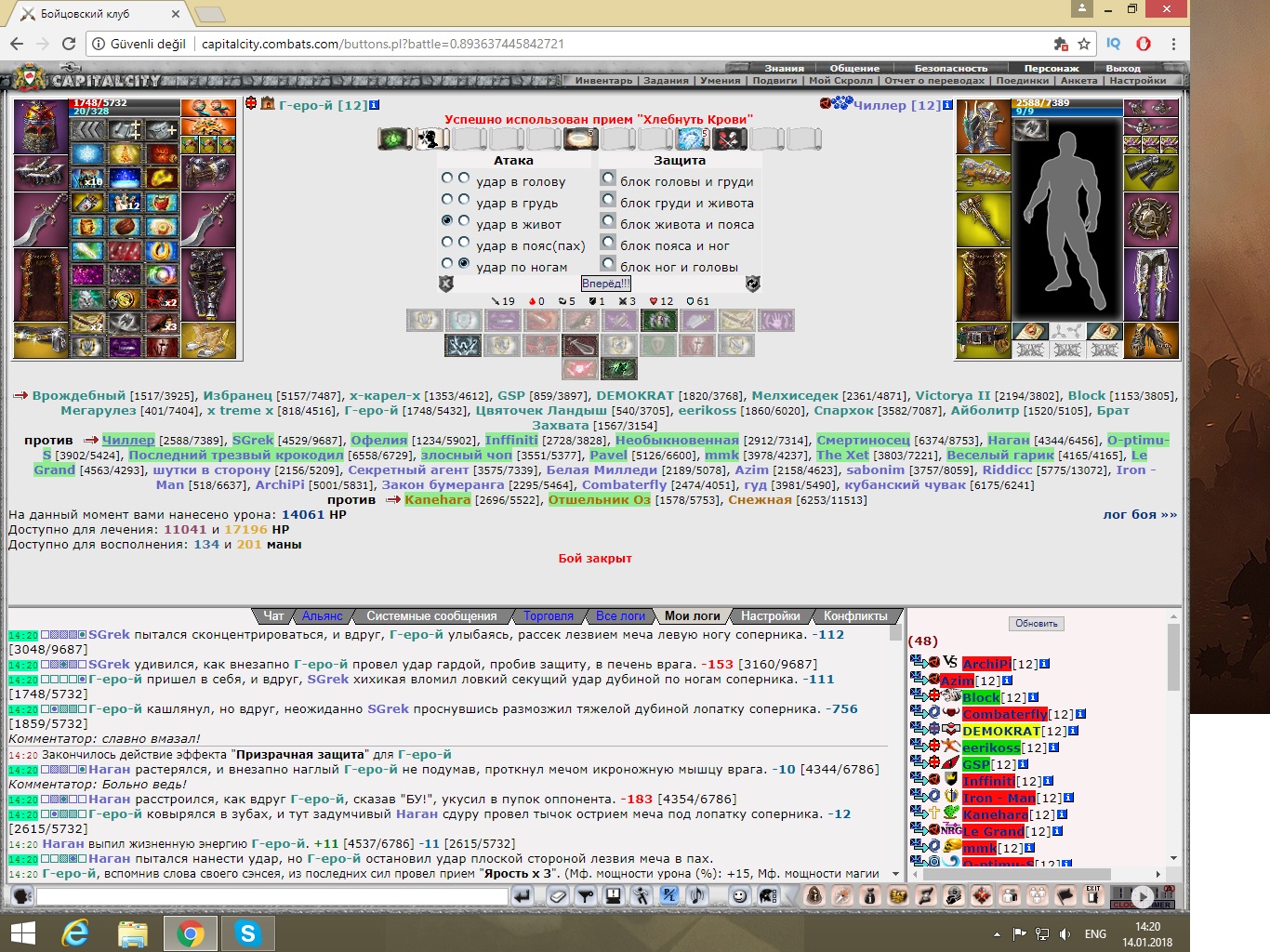1270x952 pixels.
Task: Click the refresh arrows icon beside Вперёд
Action: coord(753,284)
